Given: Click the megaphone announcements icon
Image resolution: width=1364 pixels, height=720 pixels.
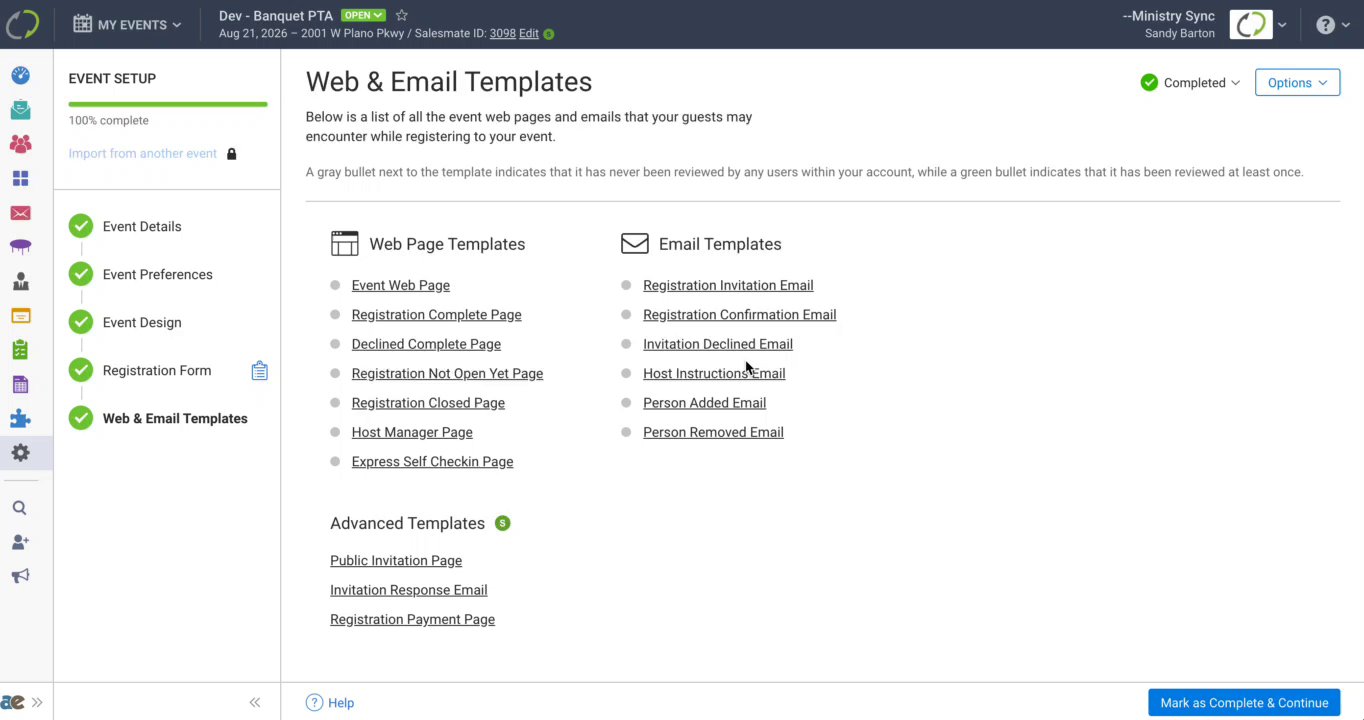Looking at the screenshot, I should [20, 576].
